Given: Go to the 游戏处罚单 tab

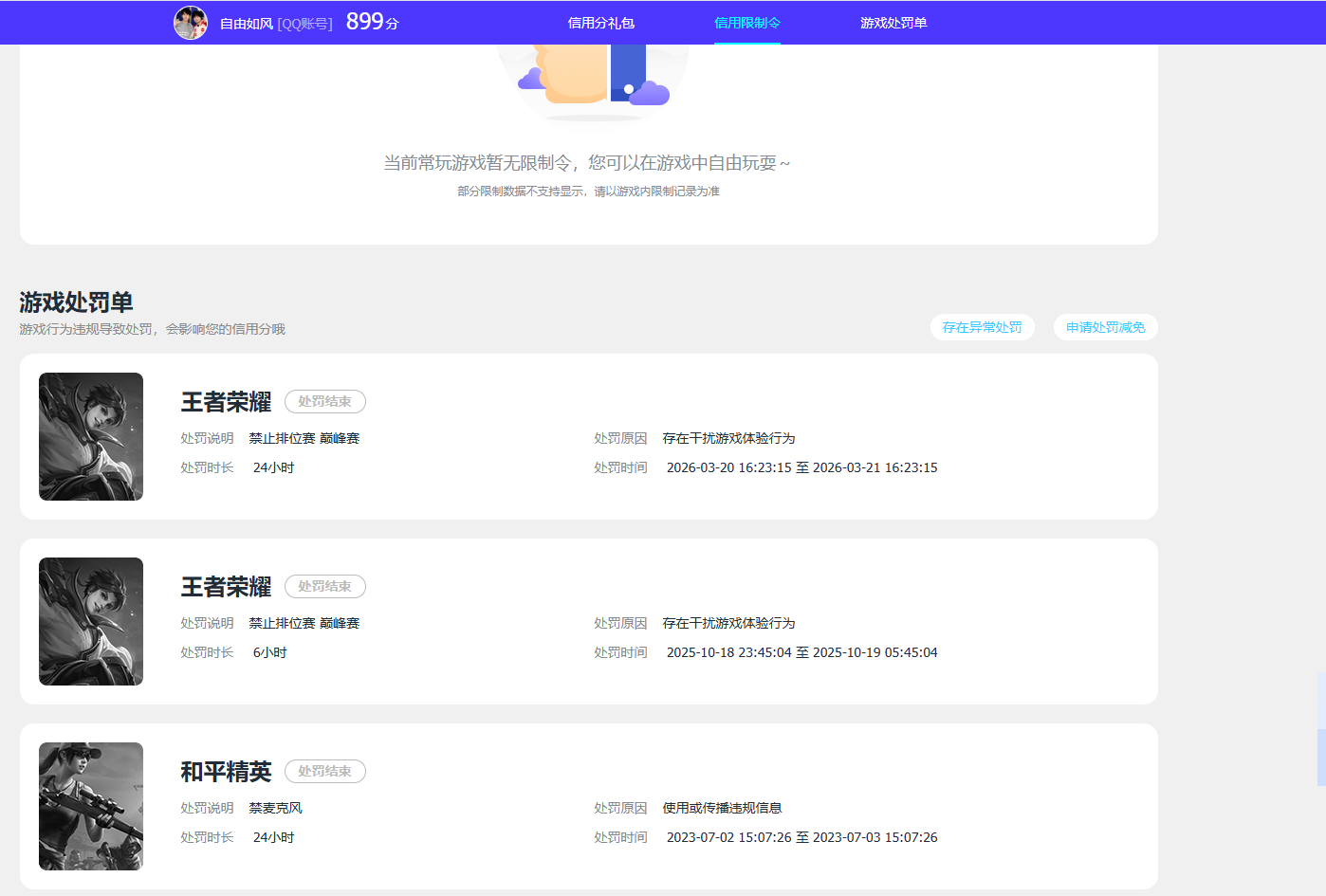Looking at the screenshot, I should [893, 23].
